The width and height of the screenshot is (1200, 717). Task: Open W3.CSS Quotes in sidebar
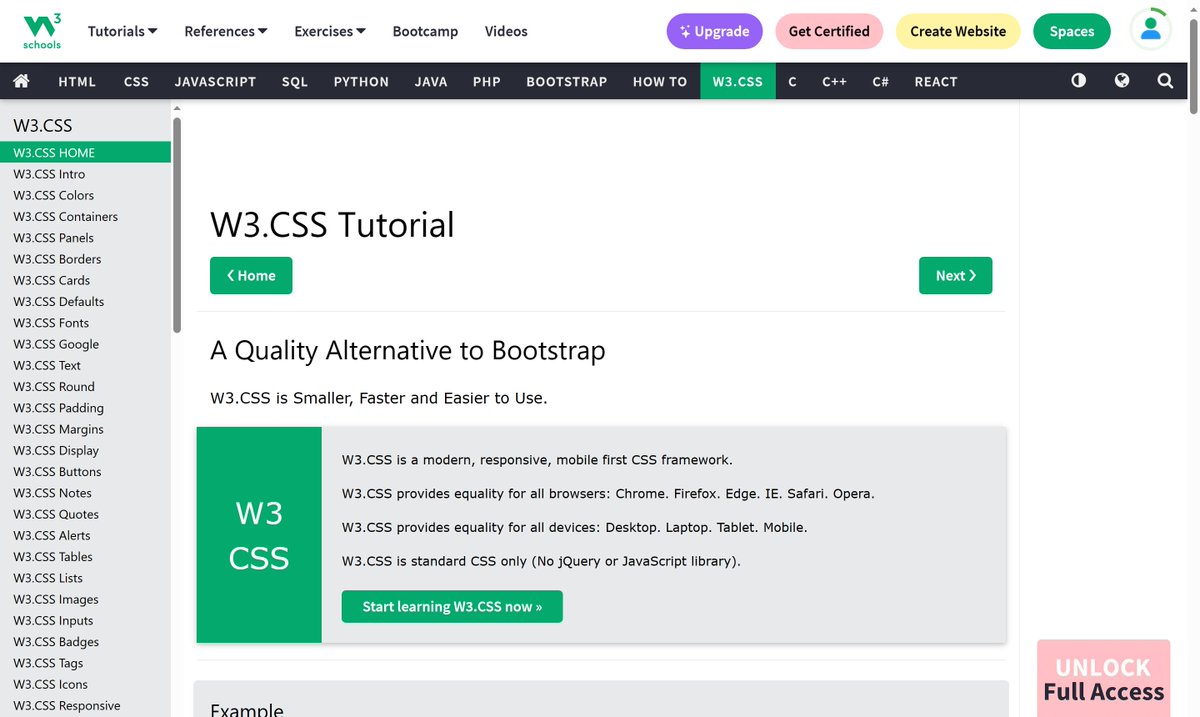pos(85,514)
